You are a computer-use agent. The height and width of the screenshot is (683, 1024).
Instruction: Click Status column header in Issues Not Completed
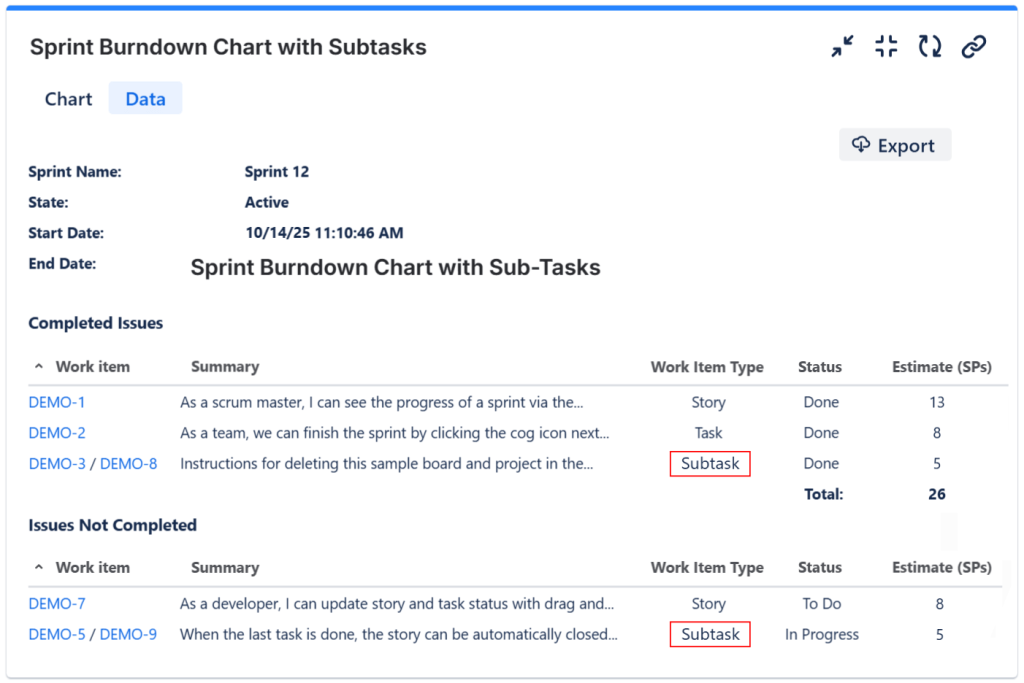click(820, 568)
